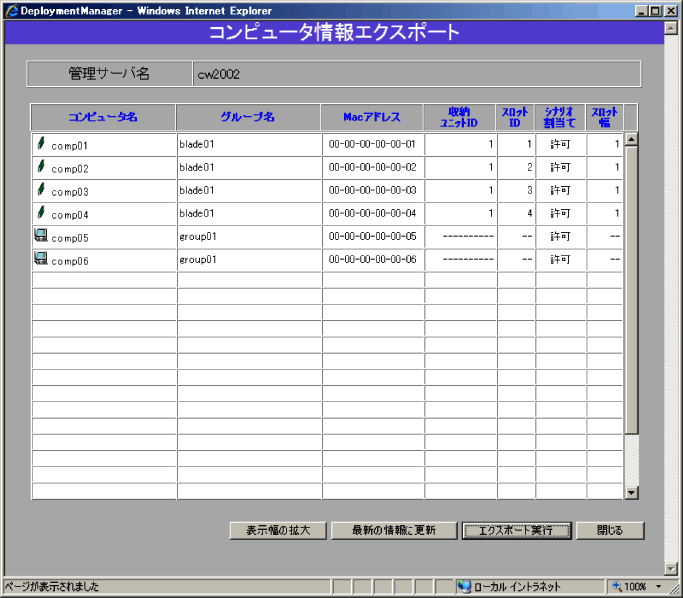Minimize the DeploymentManager window
Image resolution: width=683 pixels, height=598 pixels.
(641, 11)
